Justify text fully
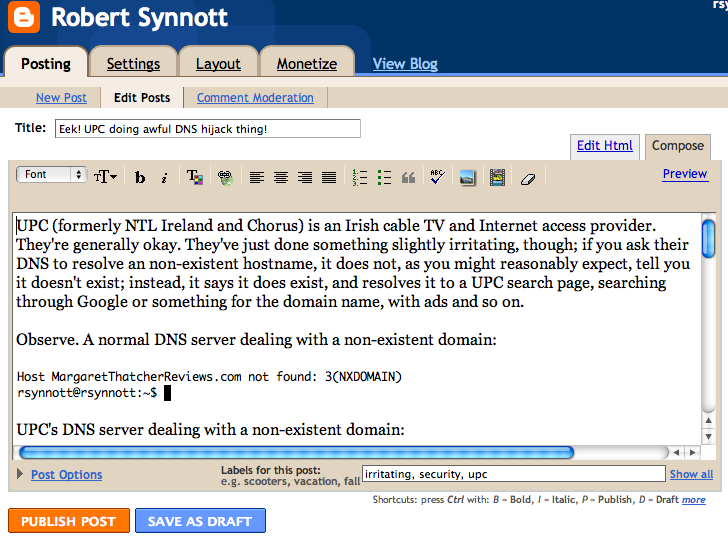The width and height of the screenshot is (728, 554). (x=329, y=177)
